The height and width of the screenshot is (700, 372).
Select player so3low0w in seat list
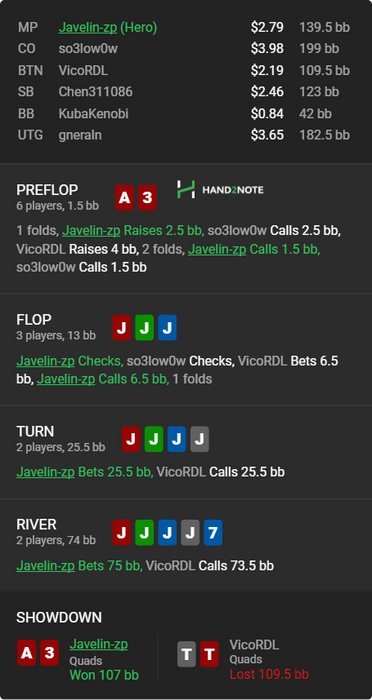tap(88, 49)
